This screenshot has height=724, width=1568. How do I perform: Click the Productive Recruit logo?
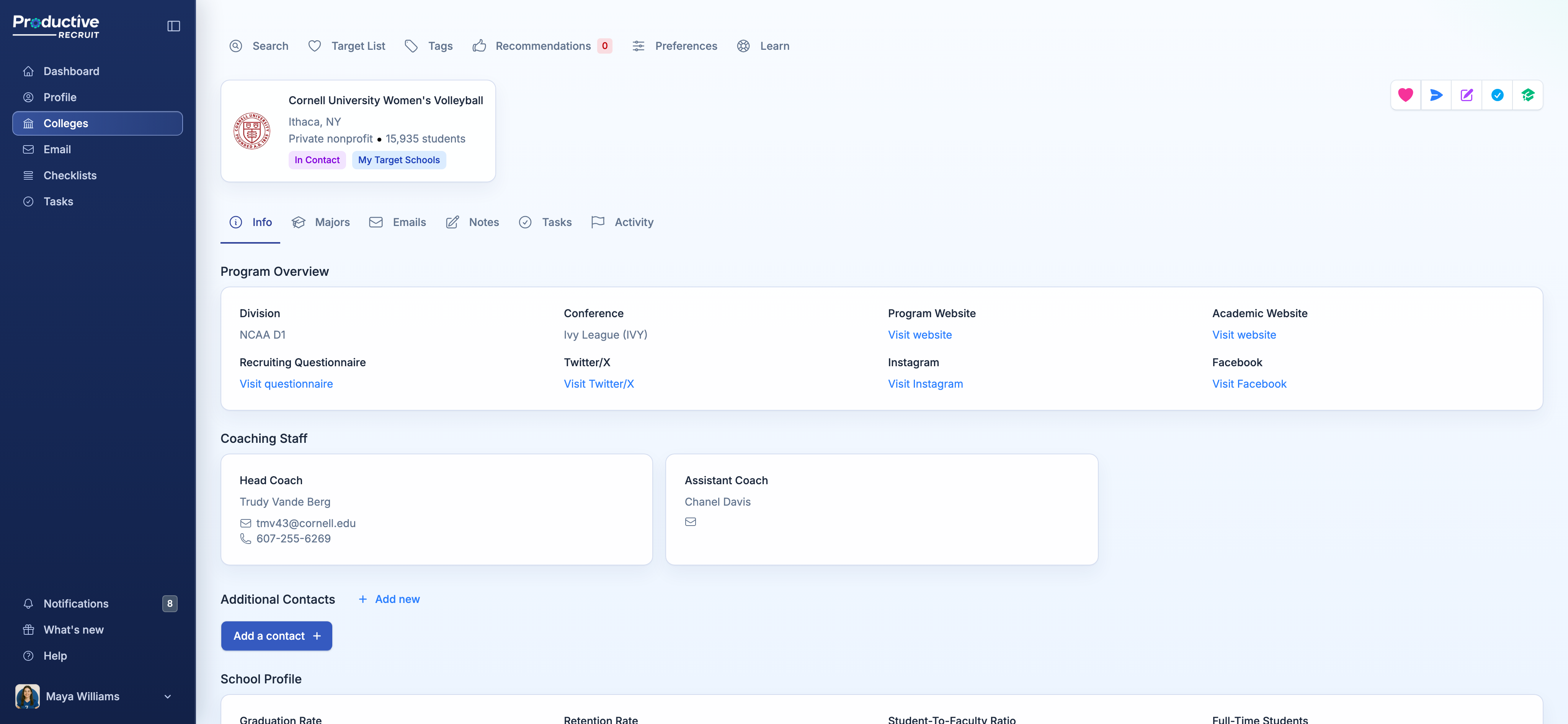(56, 26)
